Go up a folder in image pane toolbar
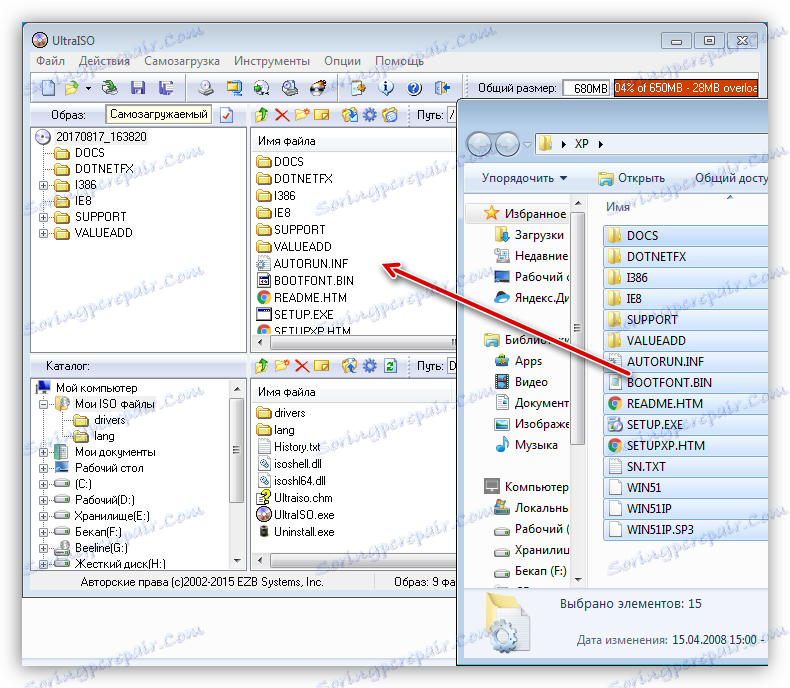This screenshot has height=688, width=790. (261, 115)
